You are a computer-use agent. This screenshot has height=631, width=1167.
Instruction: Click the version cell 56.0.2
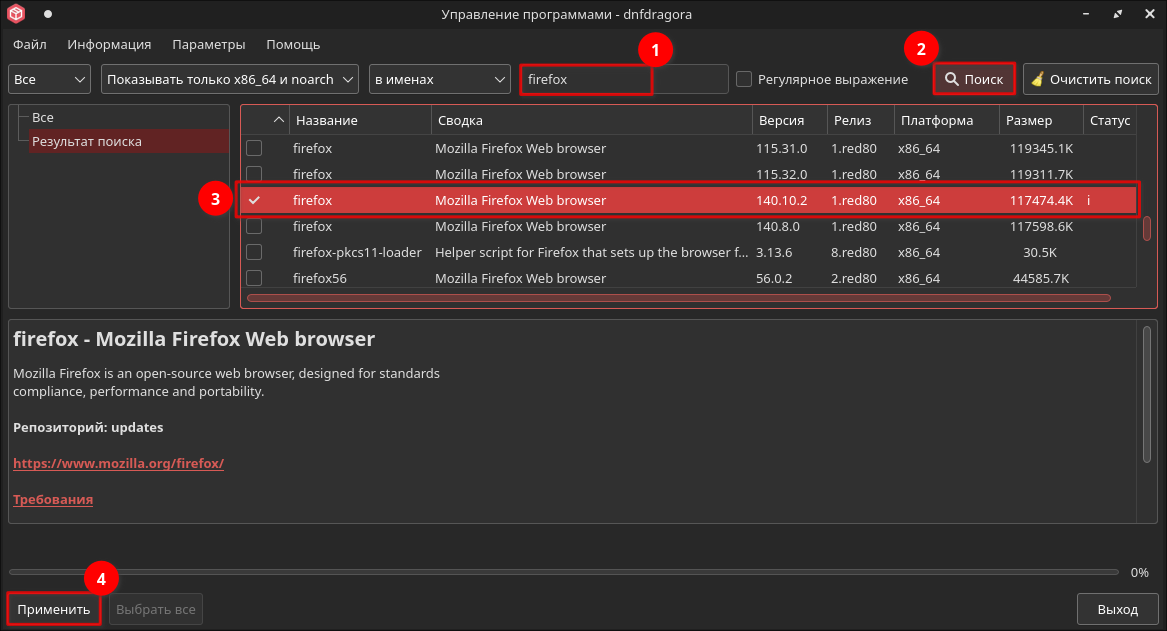tap(774, 278)
